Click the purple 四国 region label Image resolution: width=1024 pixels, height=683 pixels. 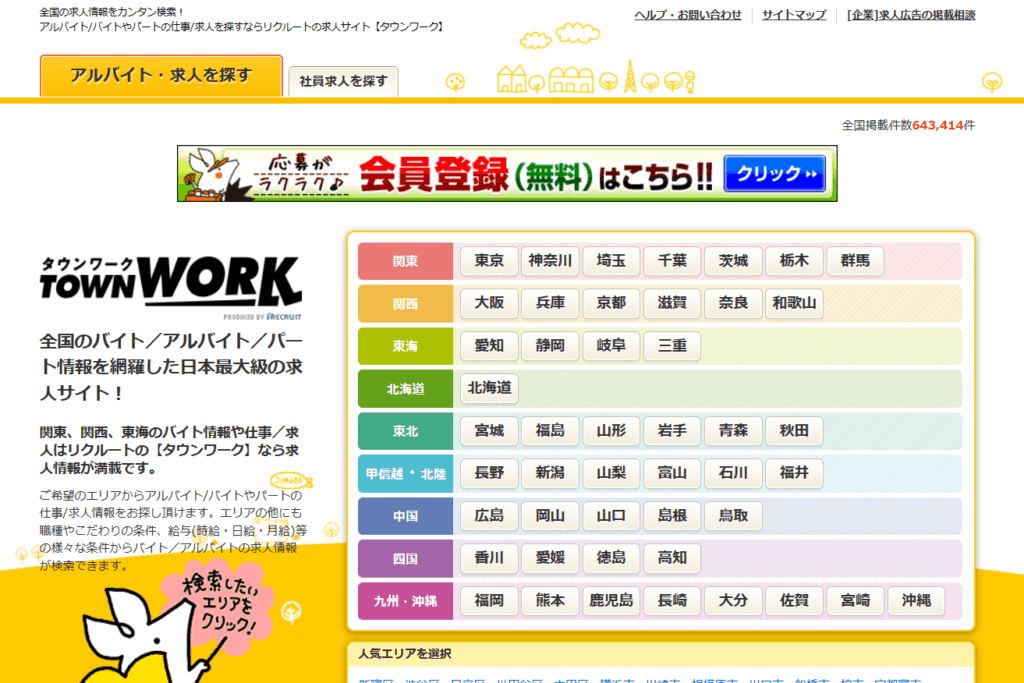405,559
